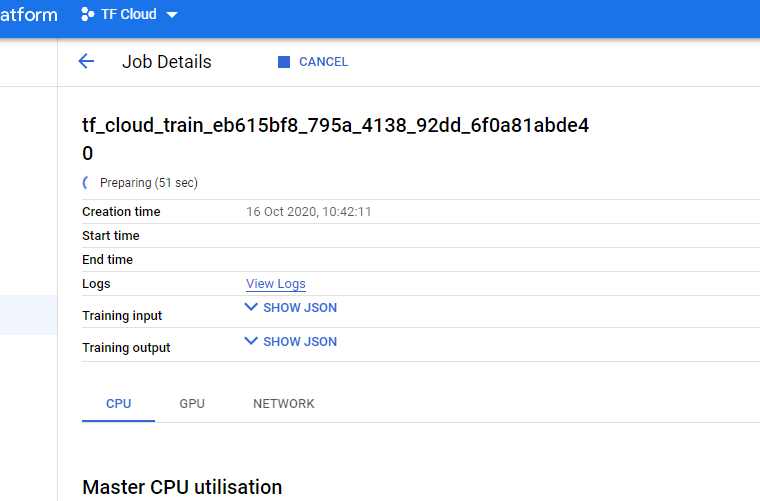Viewport: 760px width, 501px height.
Task: Click the Logs row label
Action: pyautogui.click(x=96, y=284)
